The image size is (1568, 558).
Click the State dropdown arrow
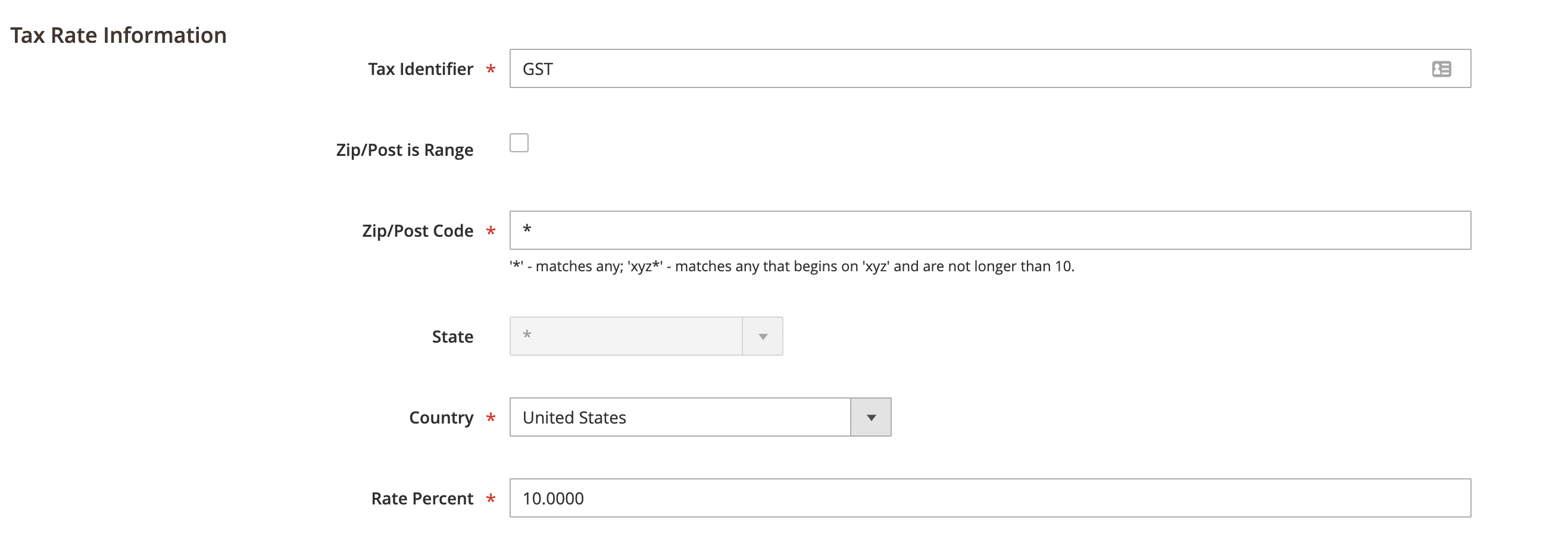point(762,336)
